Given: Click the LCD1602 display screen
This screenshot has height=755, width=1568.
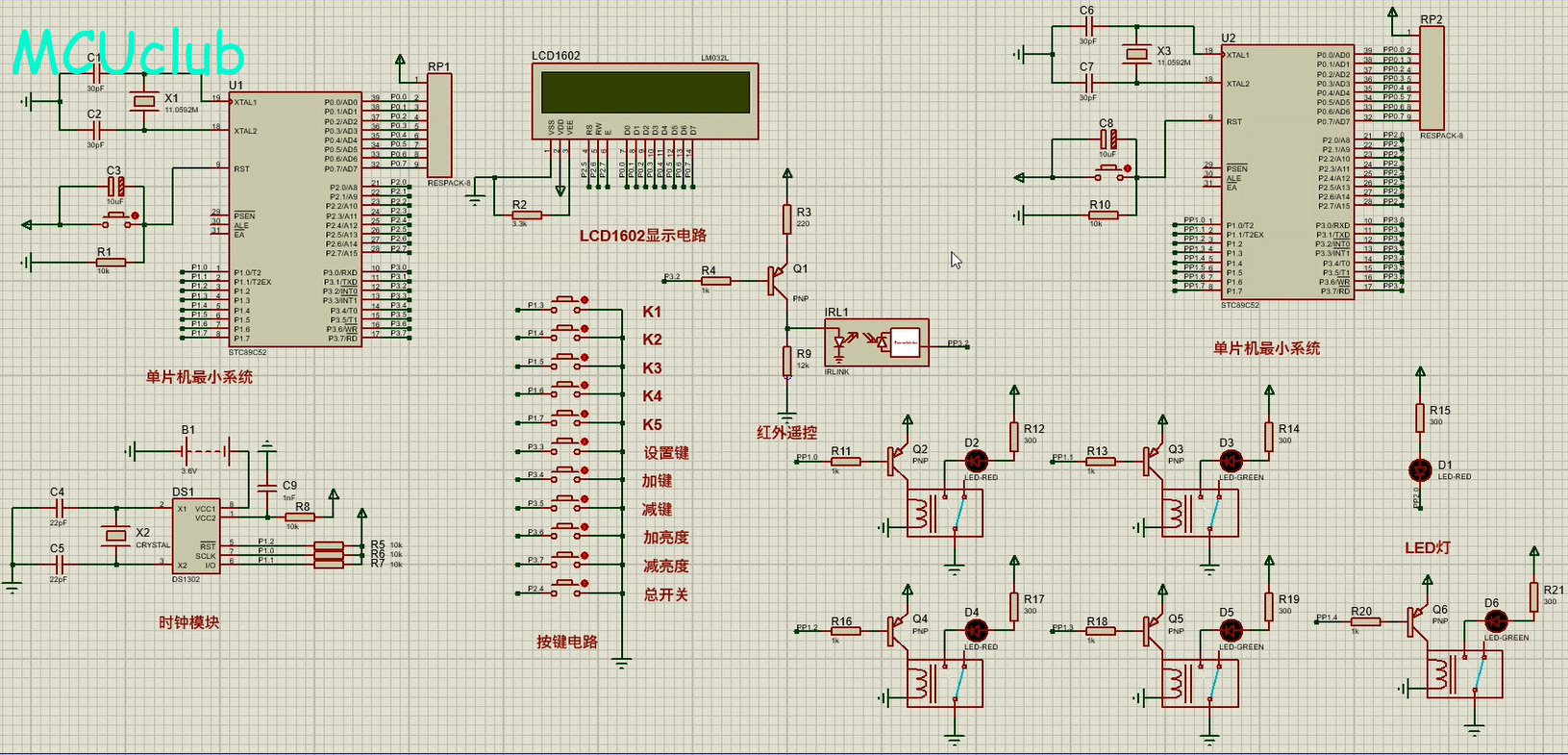Looking at the screenshot, I should click(645, 92).
